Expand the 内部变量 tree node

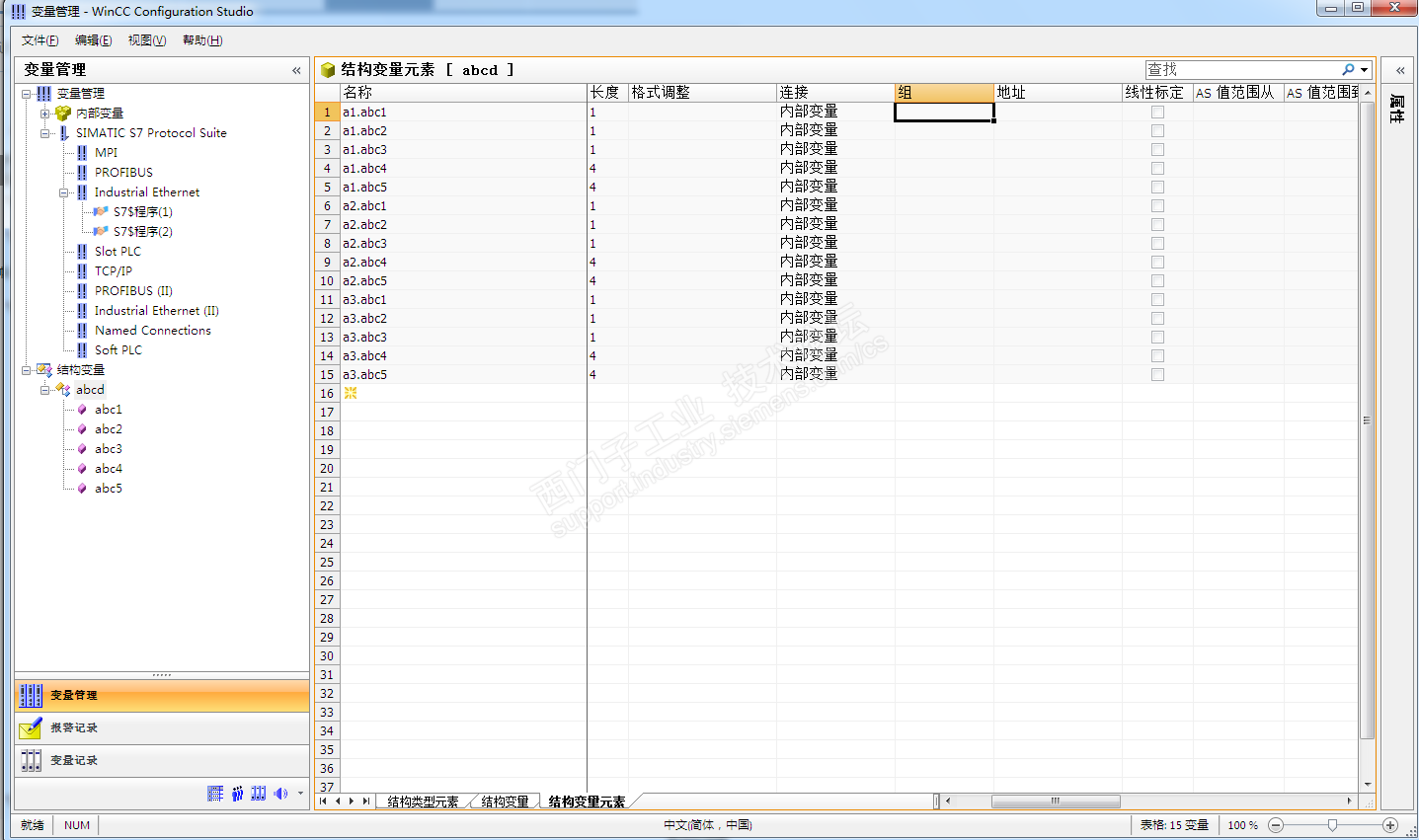tap(44, 114)
